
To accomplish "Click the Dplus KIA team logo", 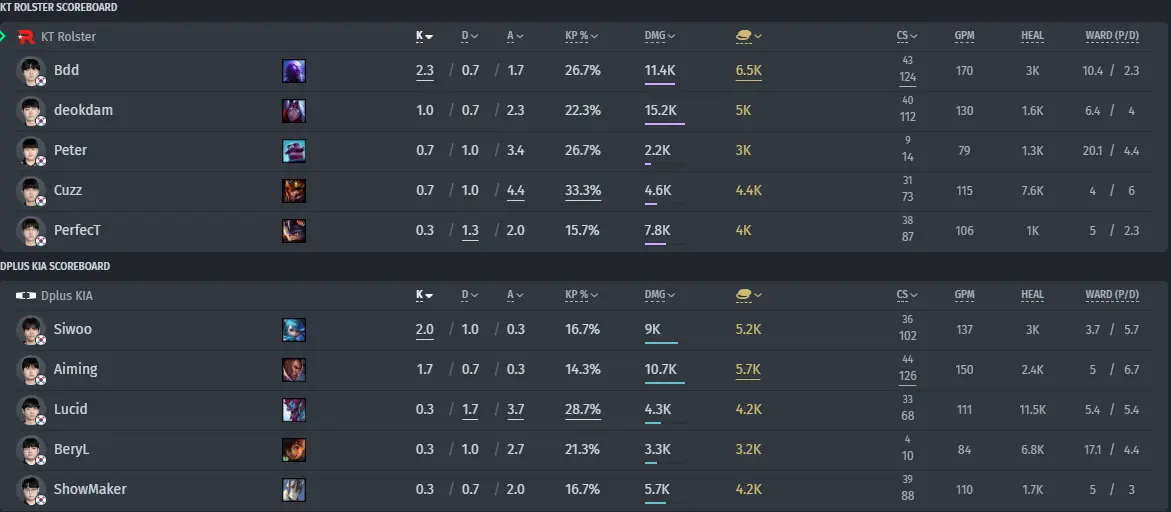I will coord(25,296).
